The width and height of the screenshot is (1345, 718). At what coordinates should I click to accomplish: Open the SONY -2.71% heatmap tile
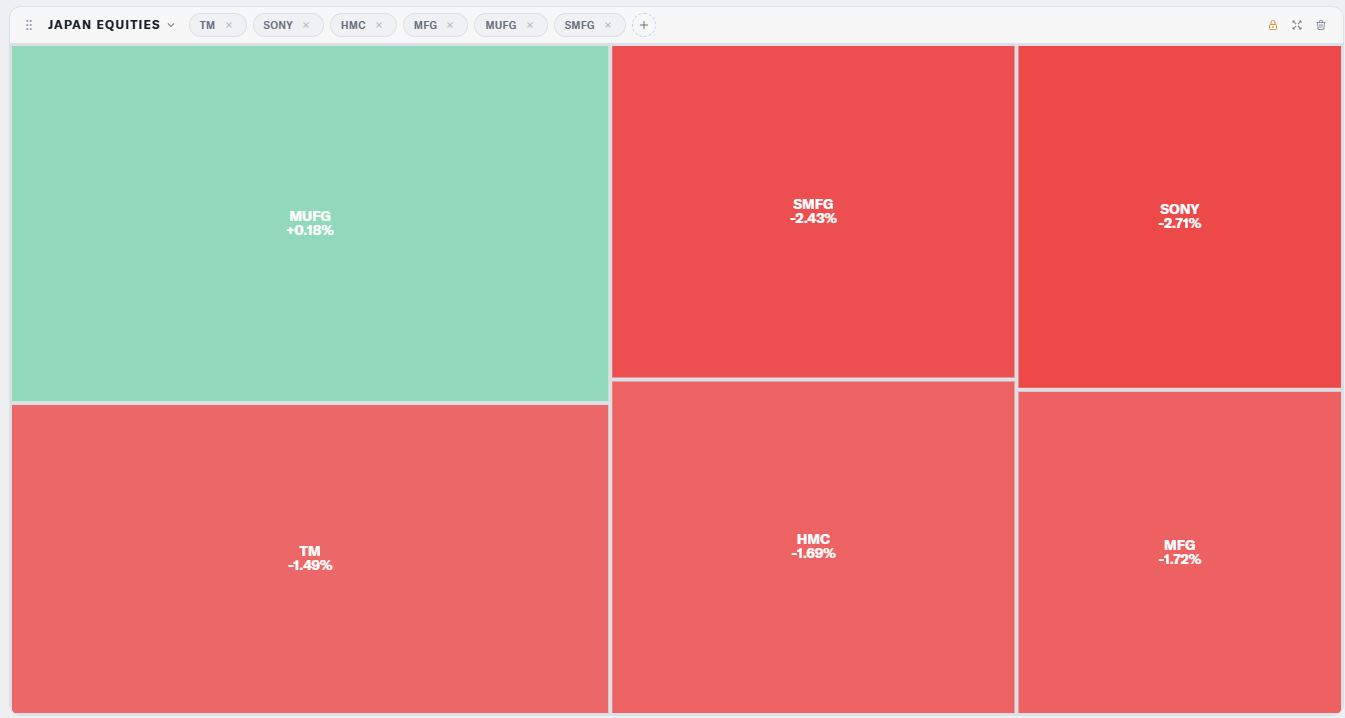pos(1180,216)
